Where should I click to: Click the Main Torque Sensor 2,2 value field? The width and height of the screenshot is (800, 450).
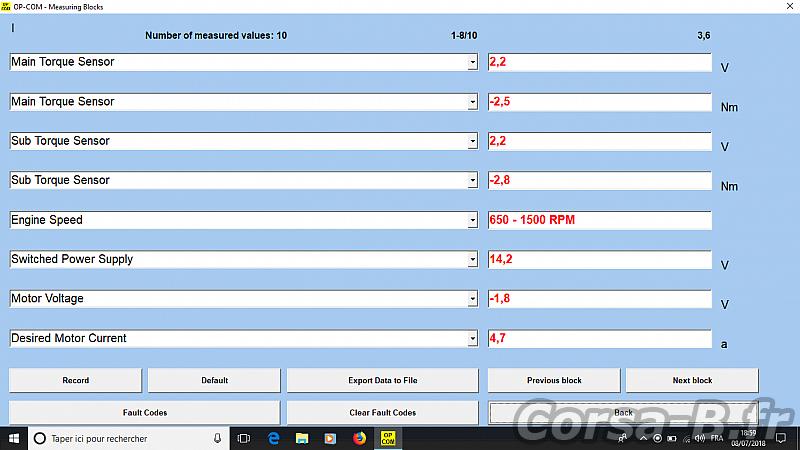click(x=599, y=62)
